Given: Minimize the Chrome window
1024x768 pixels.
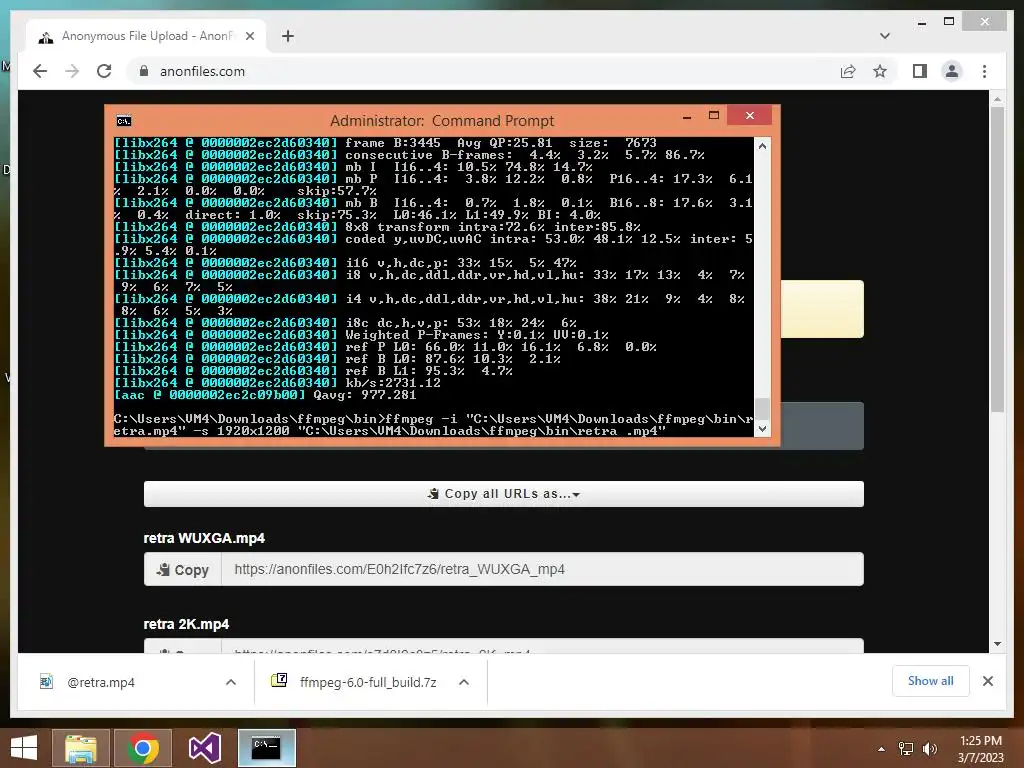Looking at the screenshot, I should tap(921, 22).
